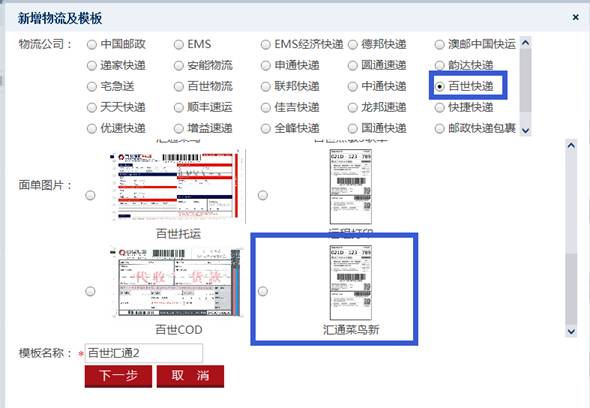Click the upper-right thermal waybill thumbnail
Image resolution: width=590 pixels, height=408 pixels.
(x=351, y=187)
